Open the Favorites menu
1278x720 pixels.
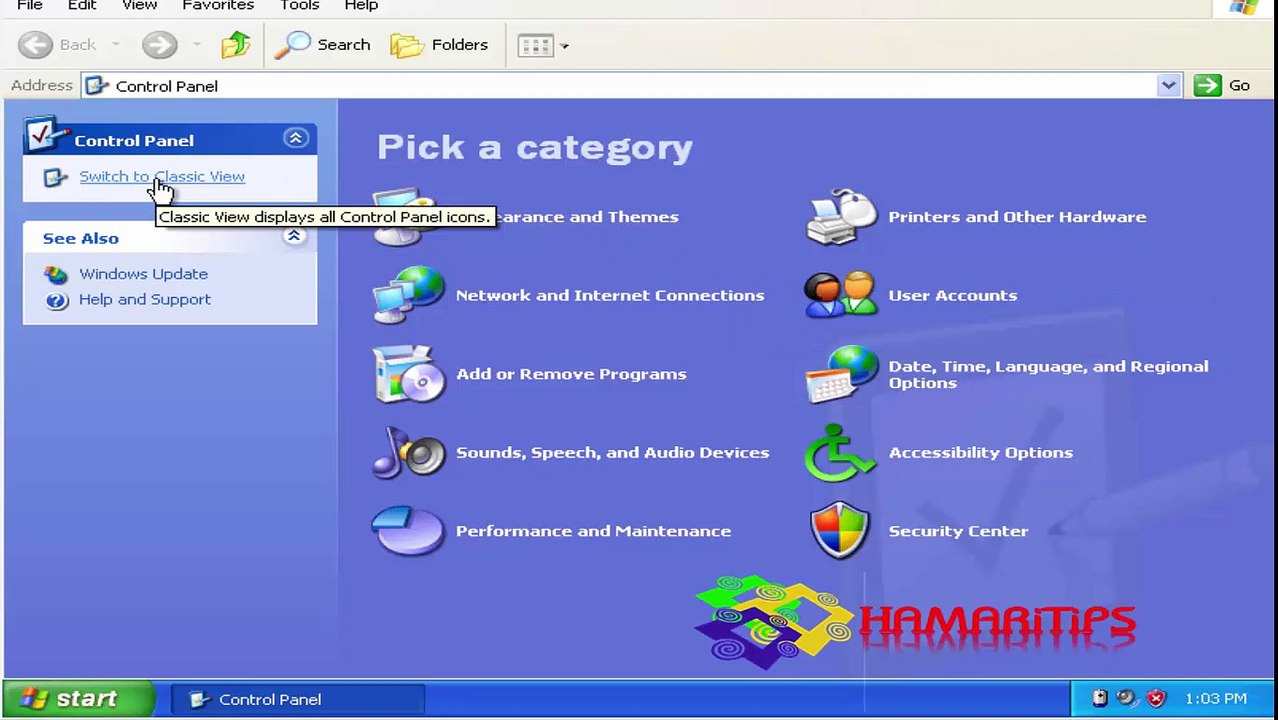(x=218, y=6)
